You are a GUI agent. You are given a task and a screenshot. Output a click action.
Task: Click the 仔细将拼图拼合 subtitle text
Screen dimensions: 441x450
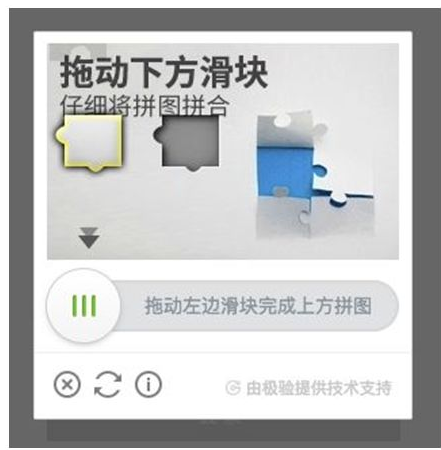pos(145,105)
